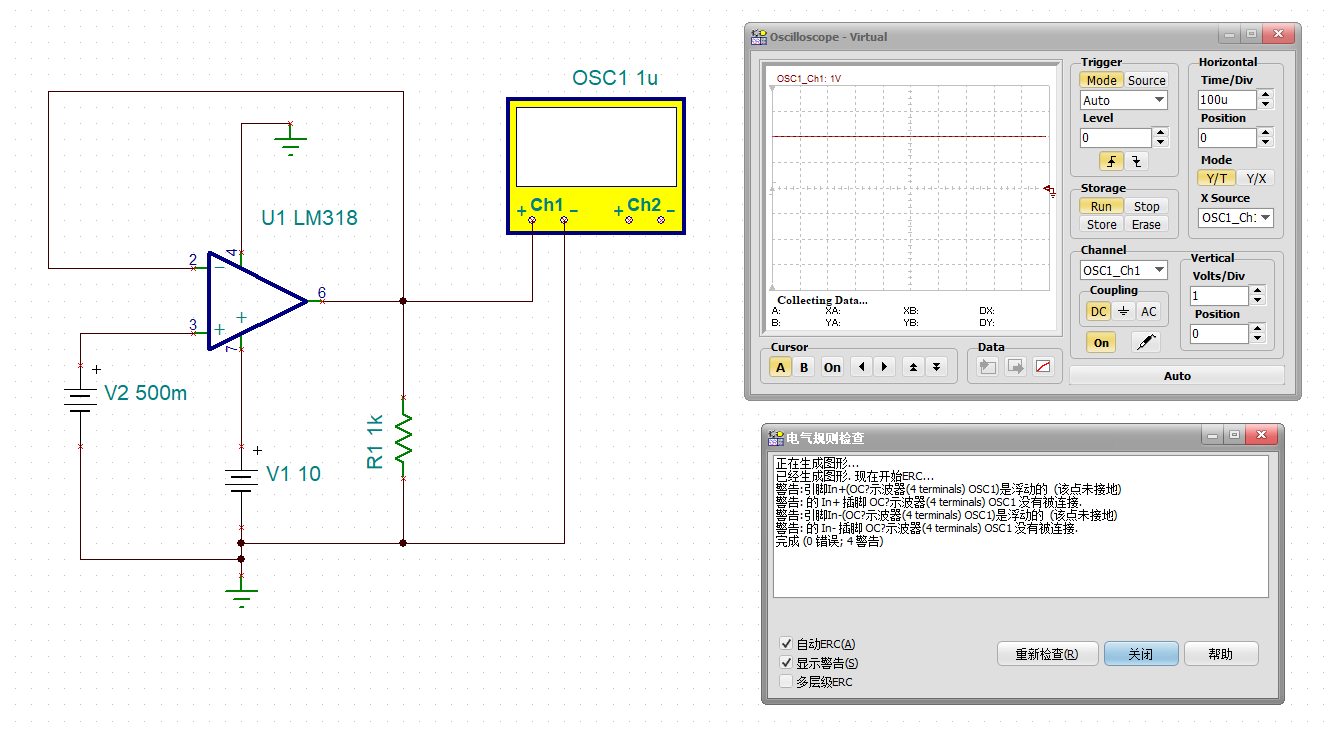
Task: Switch horizontal mode to Y/T
Action: pos(1216,178)
